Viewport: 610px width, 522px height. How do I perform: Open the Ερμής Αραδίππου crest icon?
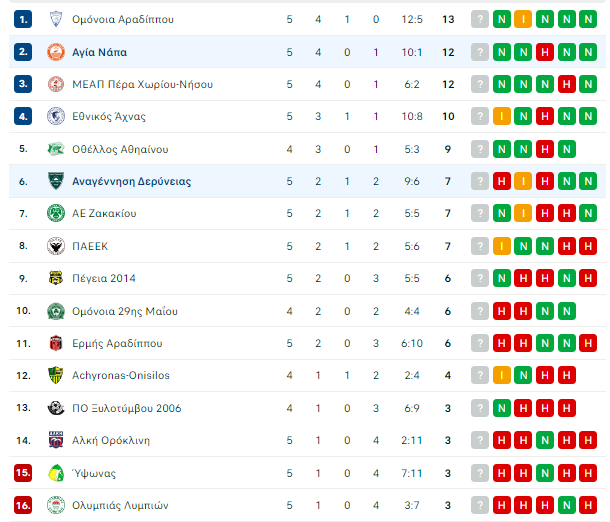(x=55, y=343)
